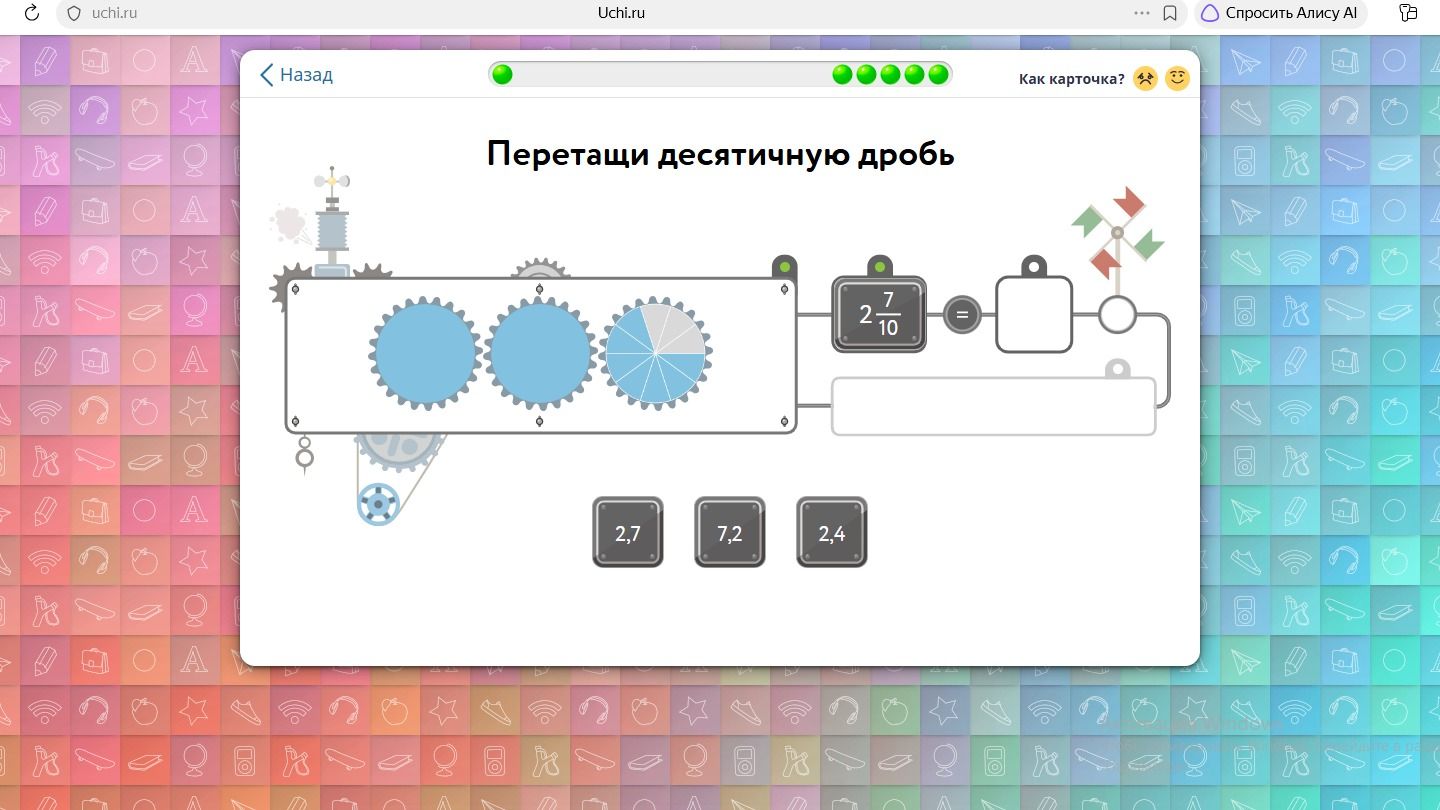Select the 2,4 answer tile
The image size is (1440, 810).
point(832,532)
